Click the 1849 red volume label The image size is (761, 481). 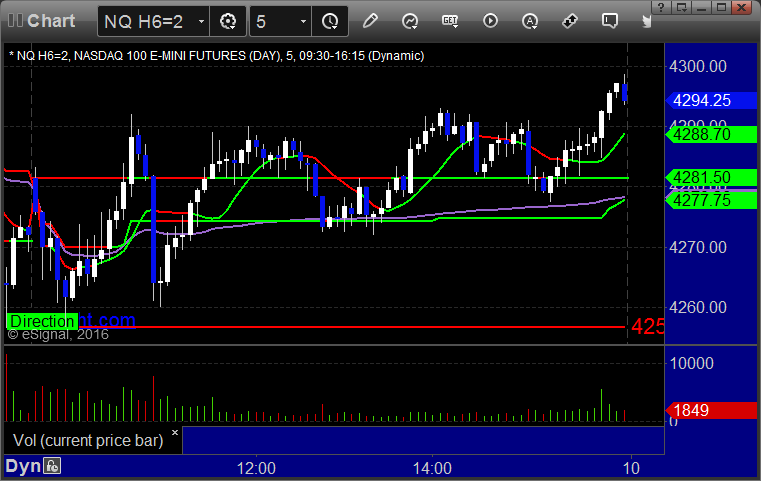711,410
